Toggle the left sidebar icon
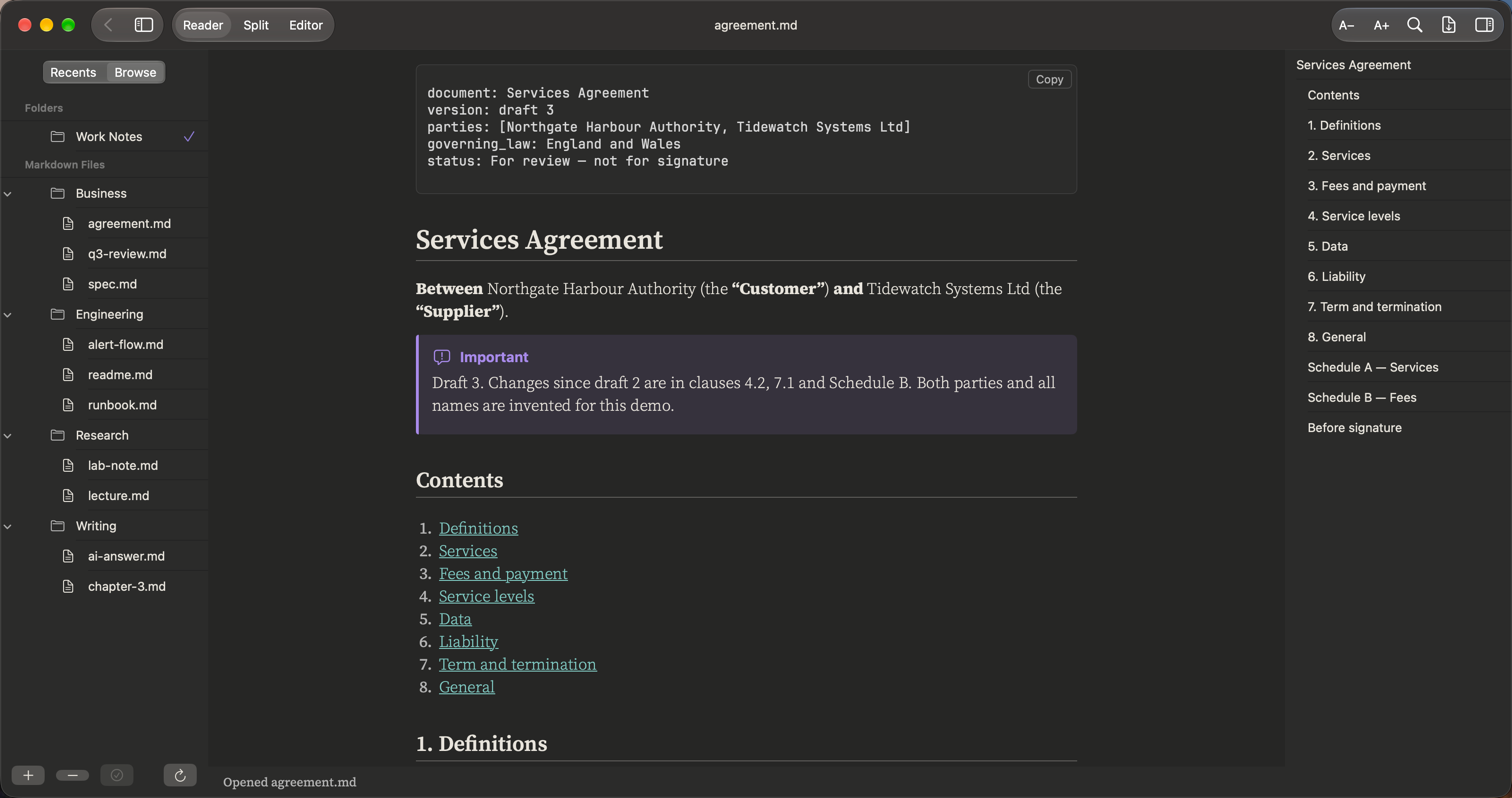 click(x=144, y=25)
